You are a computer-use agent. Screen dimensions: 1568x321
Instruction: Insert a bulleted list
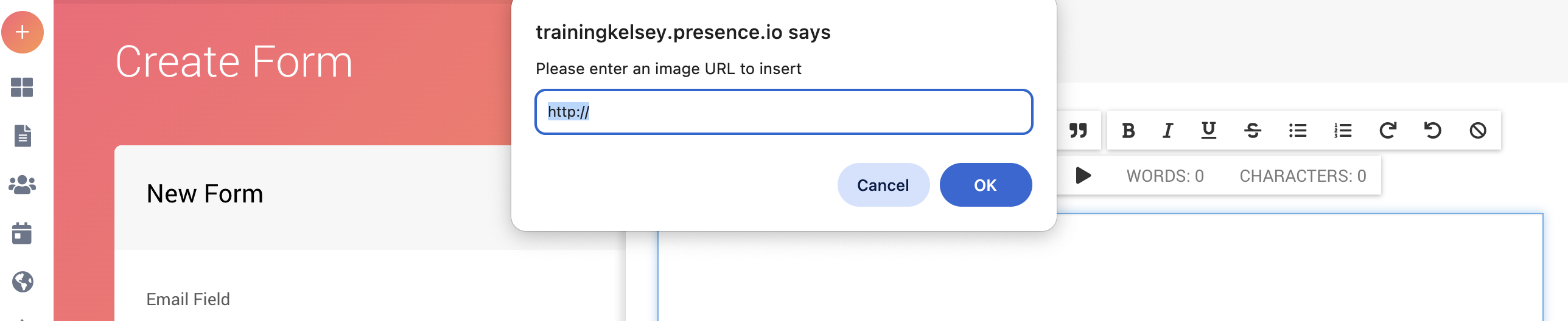coord(1297,130)
